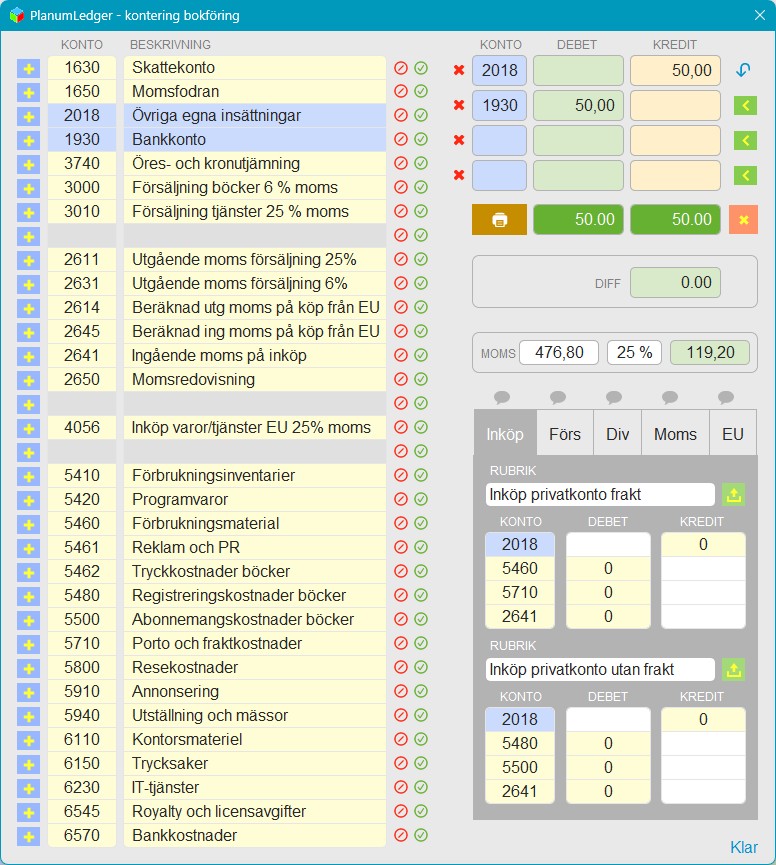Click the printer icon button
776x865 pixels.
[x=499, y=220]
